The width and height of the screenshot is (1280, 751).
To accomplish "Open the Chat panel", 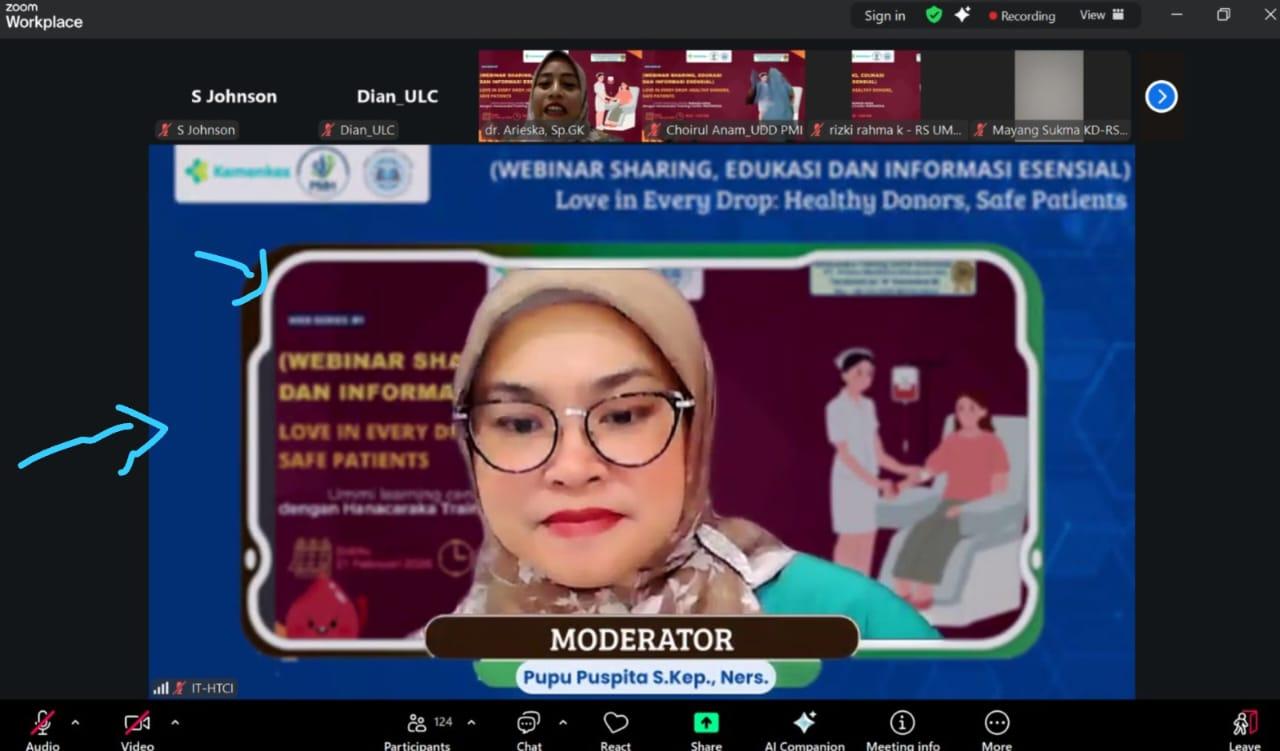I will pos(528,727).
